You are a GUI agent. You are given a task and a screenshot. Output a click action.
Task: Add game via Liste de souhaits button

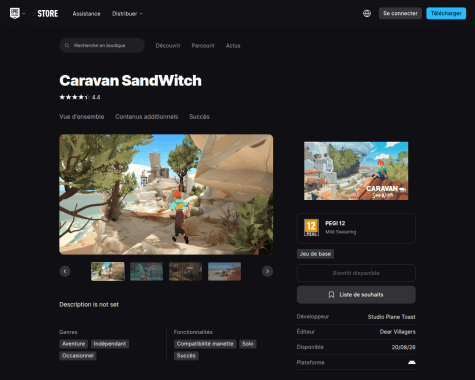point(356,295)
